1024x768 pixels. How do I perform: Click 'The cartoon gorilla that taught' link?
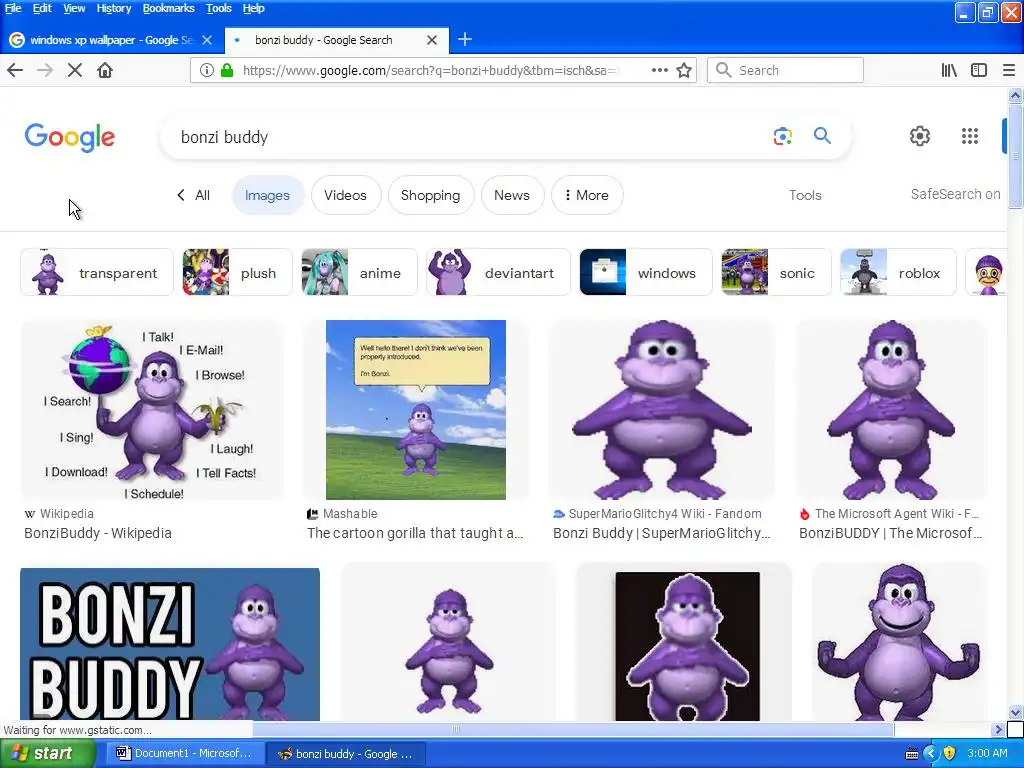click(415, 533)
